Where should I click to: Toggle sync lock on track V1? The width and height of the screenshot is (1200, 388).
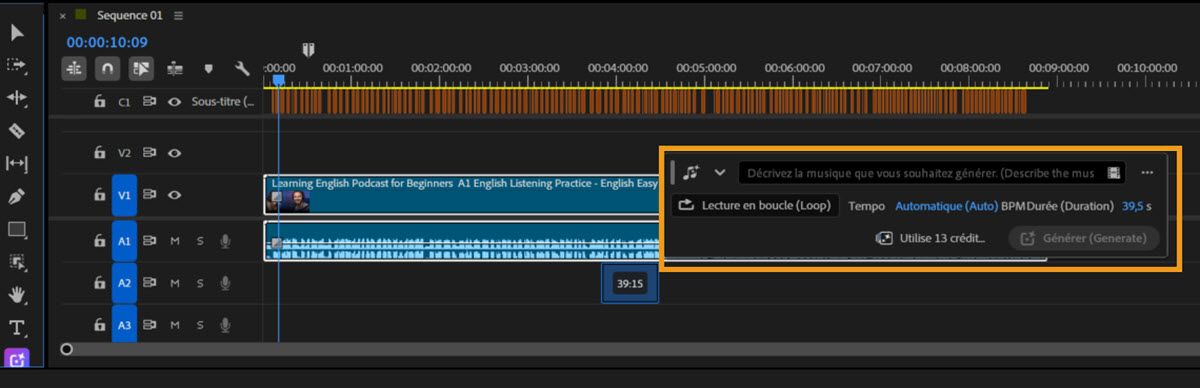(x=149, y=196)
